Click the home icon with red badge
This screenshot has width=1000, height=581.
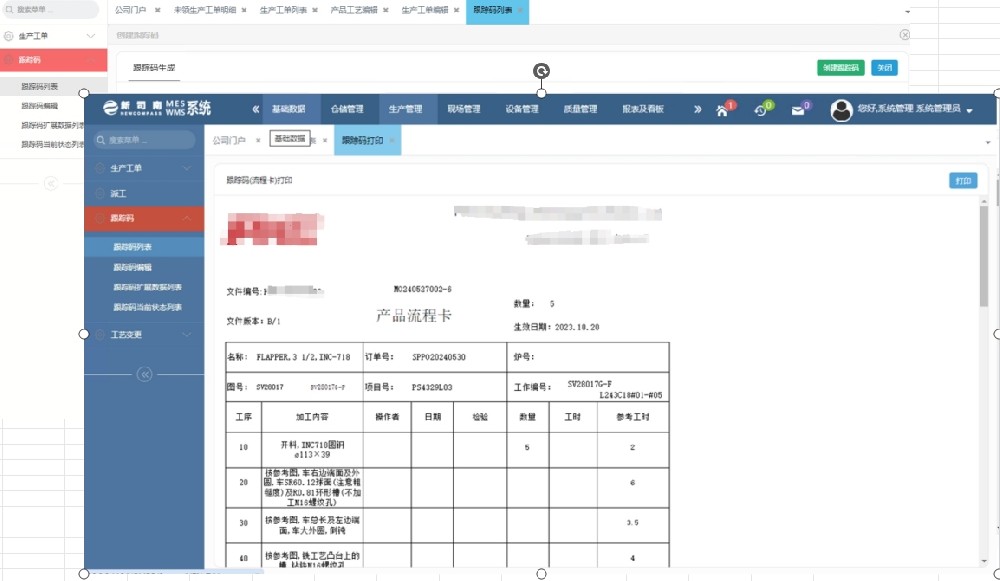[x=722, y=111]
